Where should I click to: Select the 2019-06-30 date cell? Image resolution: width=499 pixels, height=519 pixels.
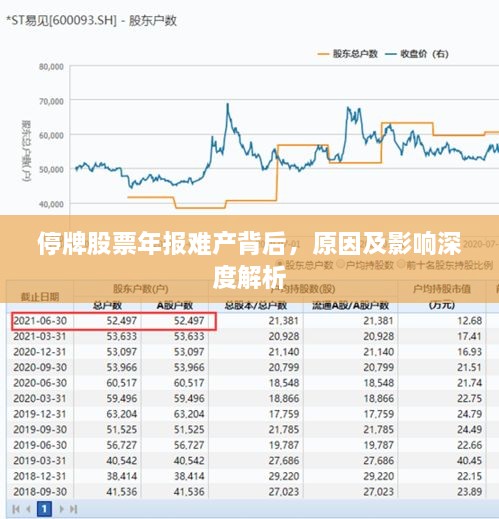[40, 445]
